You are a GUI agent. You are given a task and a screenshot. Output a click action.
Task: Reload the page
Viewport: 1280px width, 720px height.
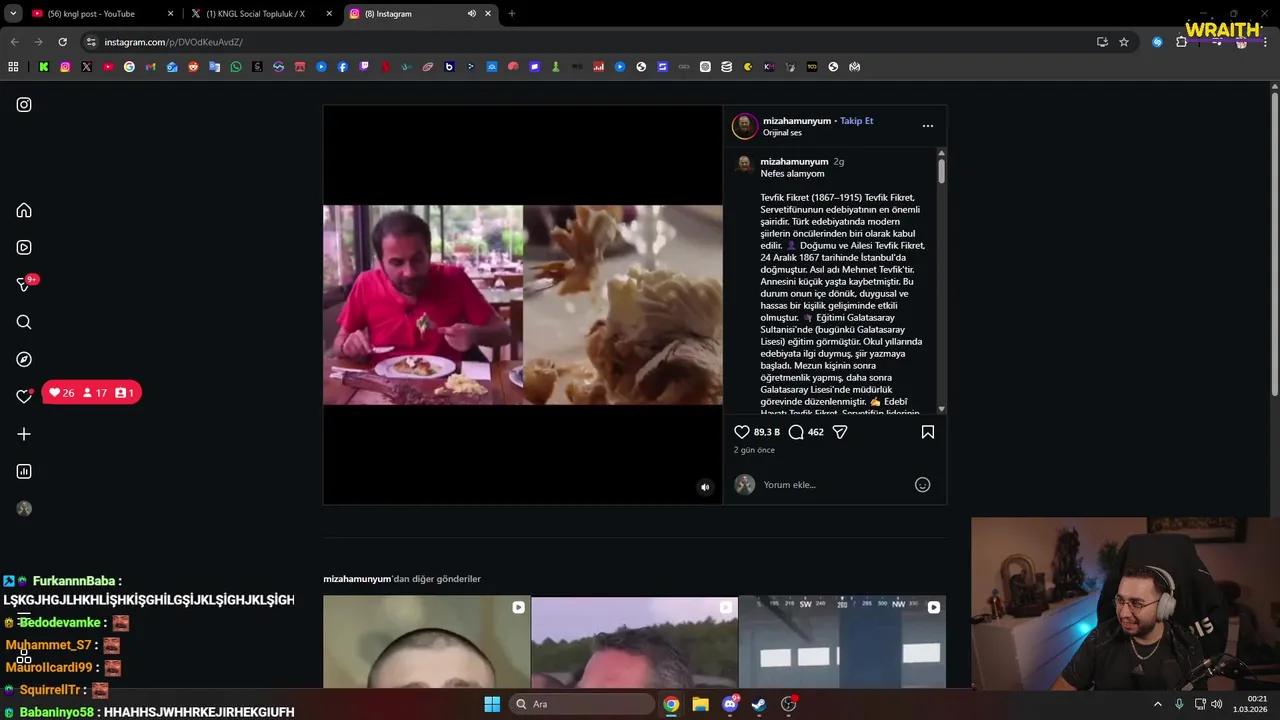(62, 42)
